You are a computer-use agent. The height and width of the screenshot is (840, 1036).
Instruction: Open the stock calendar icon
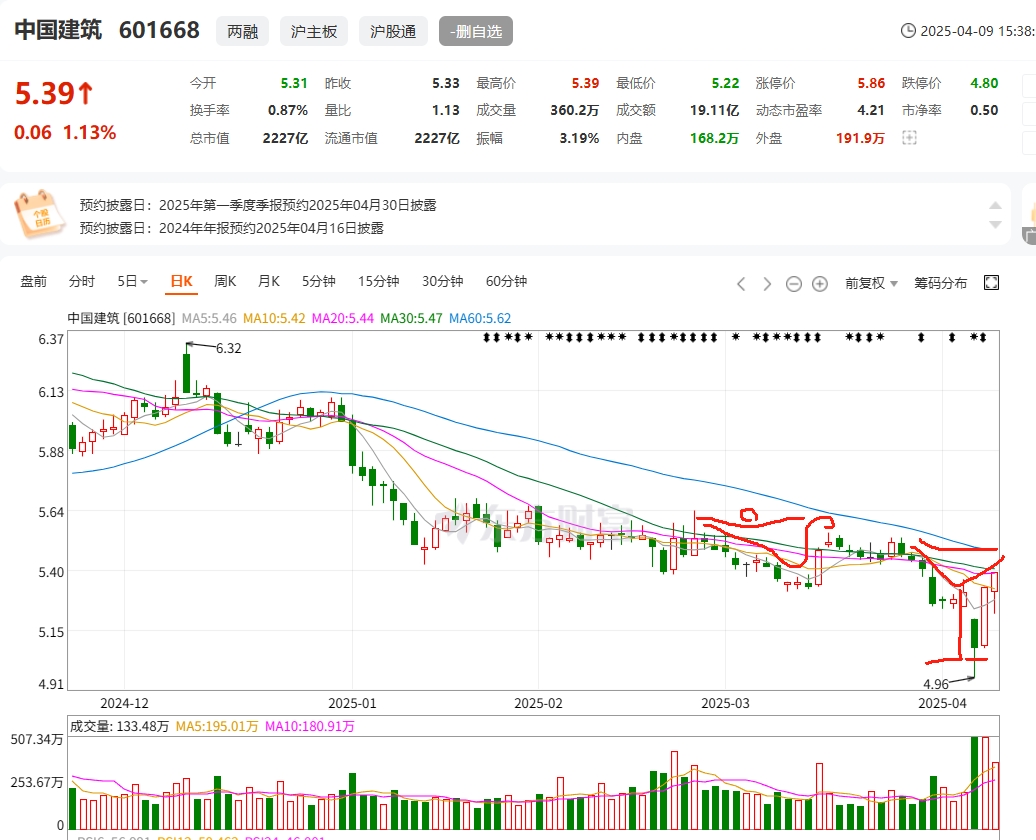coord(40,214)
